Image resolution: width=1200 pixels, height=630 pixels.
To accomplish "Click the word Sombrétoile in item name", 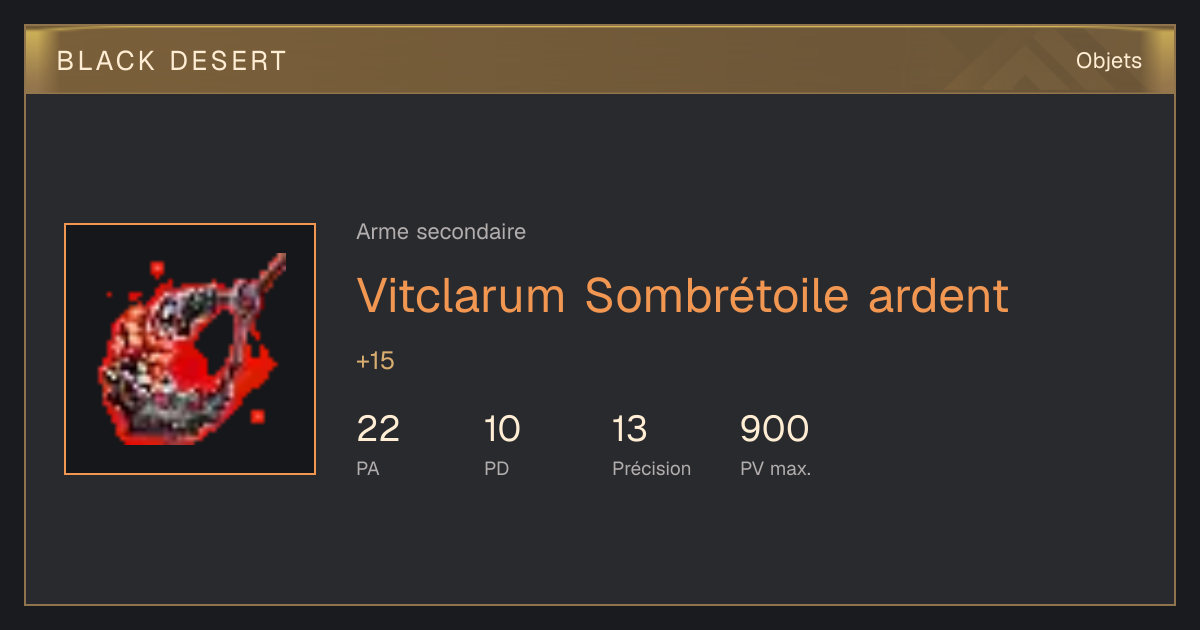I will (x=717, y=295).
